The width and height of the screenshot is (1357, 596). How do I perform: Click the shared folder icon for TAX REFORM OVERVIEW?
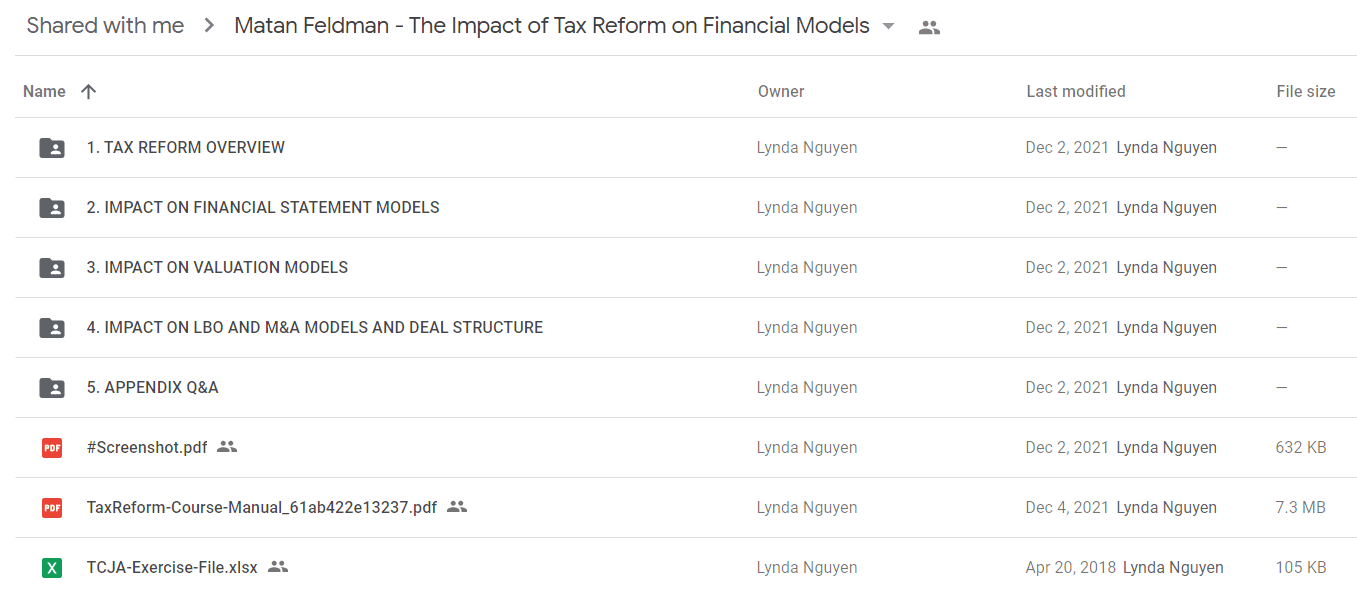pos(52,148)
